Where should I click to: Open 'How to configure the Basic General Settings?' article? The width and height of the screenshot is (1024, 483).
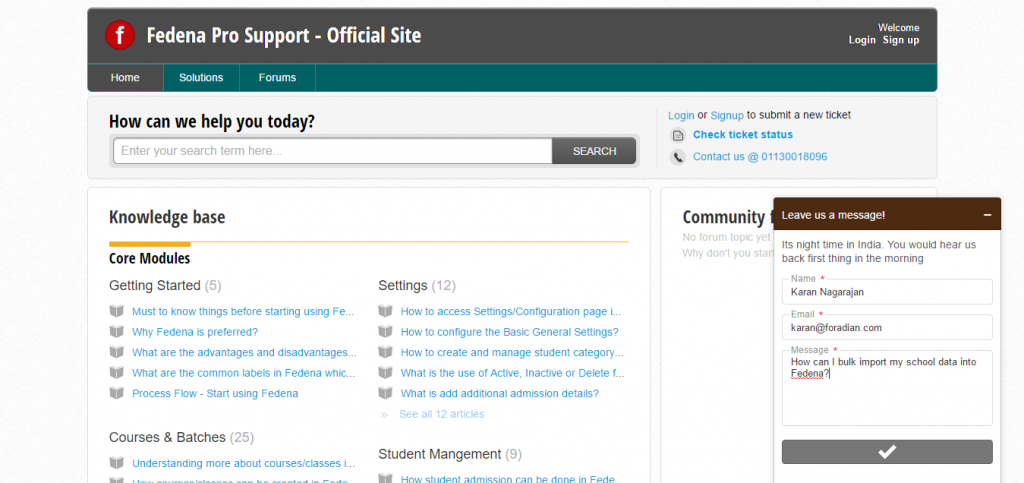tap(509, 332)
